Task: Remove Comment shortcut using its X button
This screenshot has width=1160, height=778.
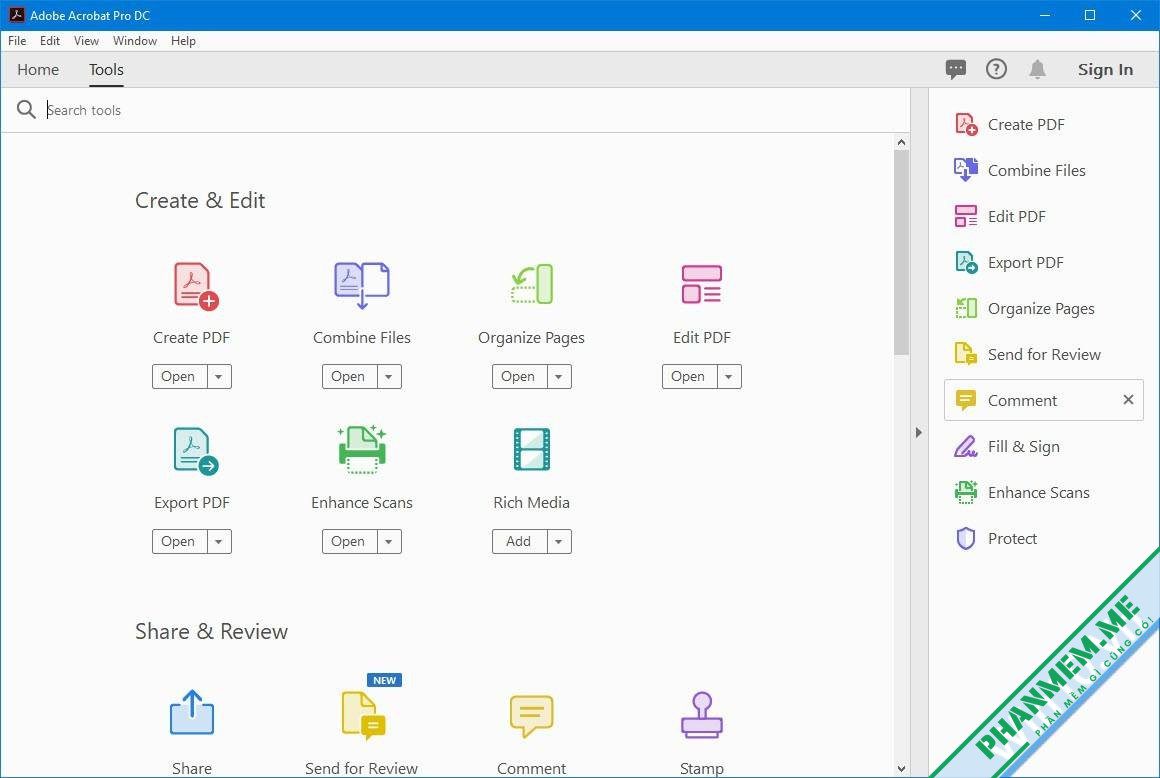Action: [x=1128, y=399]
